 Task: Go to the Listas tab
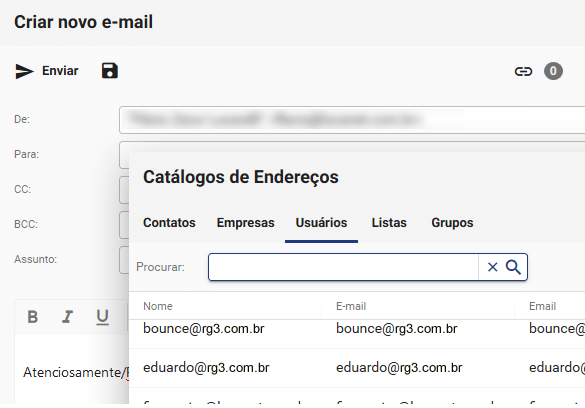tap(389, 223)
